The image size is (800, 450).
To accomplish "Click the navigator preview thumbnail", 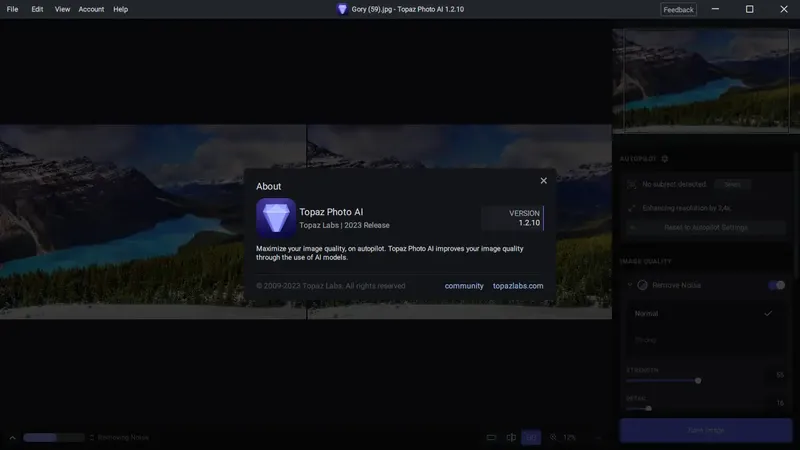I will tap(706, 80).
